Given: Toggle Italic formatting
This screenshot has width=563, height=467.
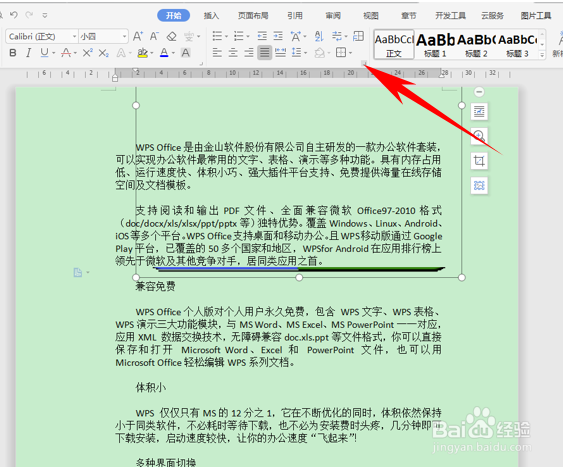Looking at the screenshot, I should (x=28, y=53).
